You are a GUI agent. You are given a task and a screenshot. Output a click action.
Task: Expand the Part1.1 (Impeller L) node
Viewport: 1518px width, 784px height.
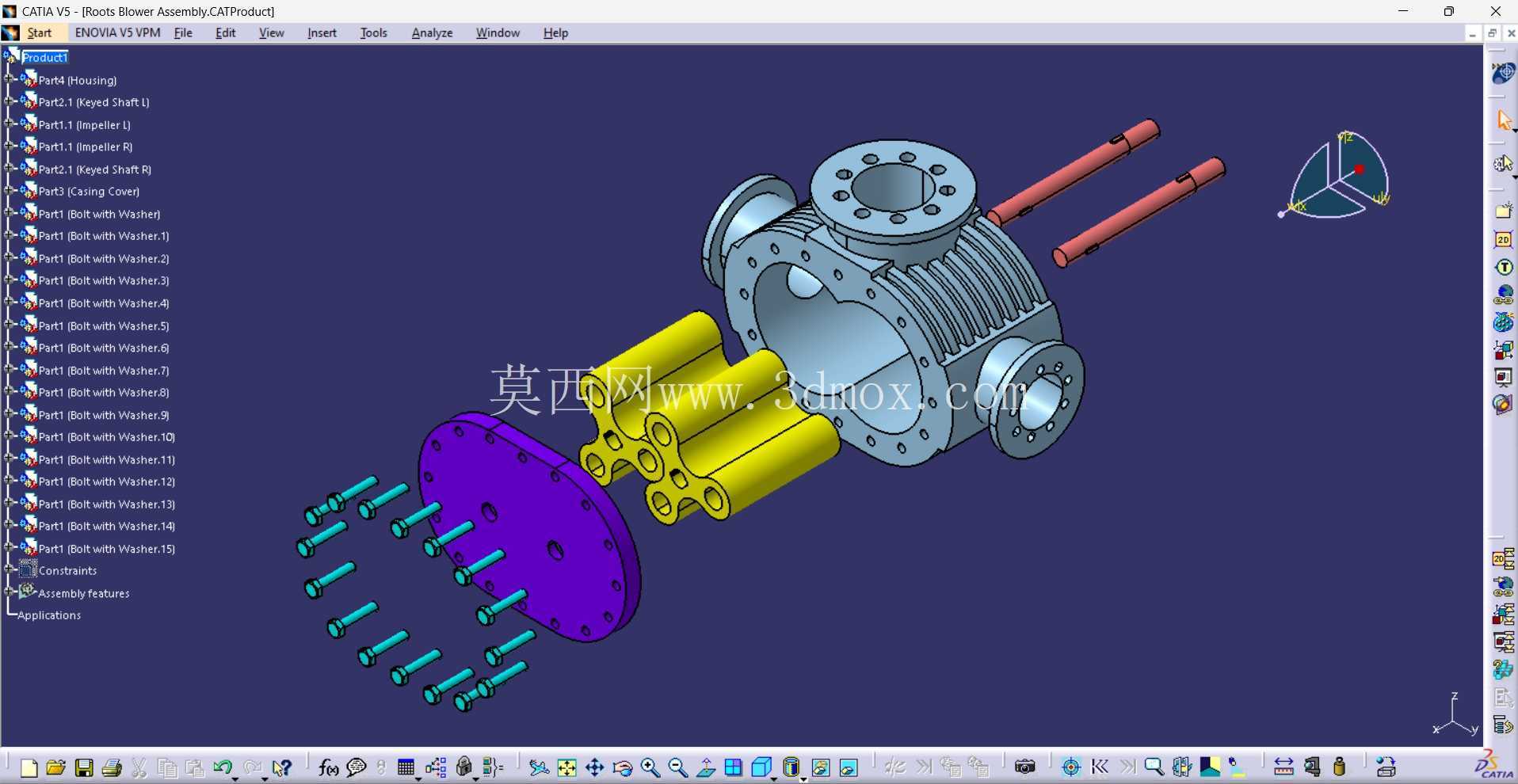pyautogui.click(x=9, y=124)
